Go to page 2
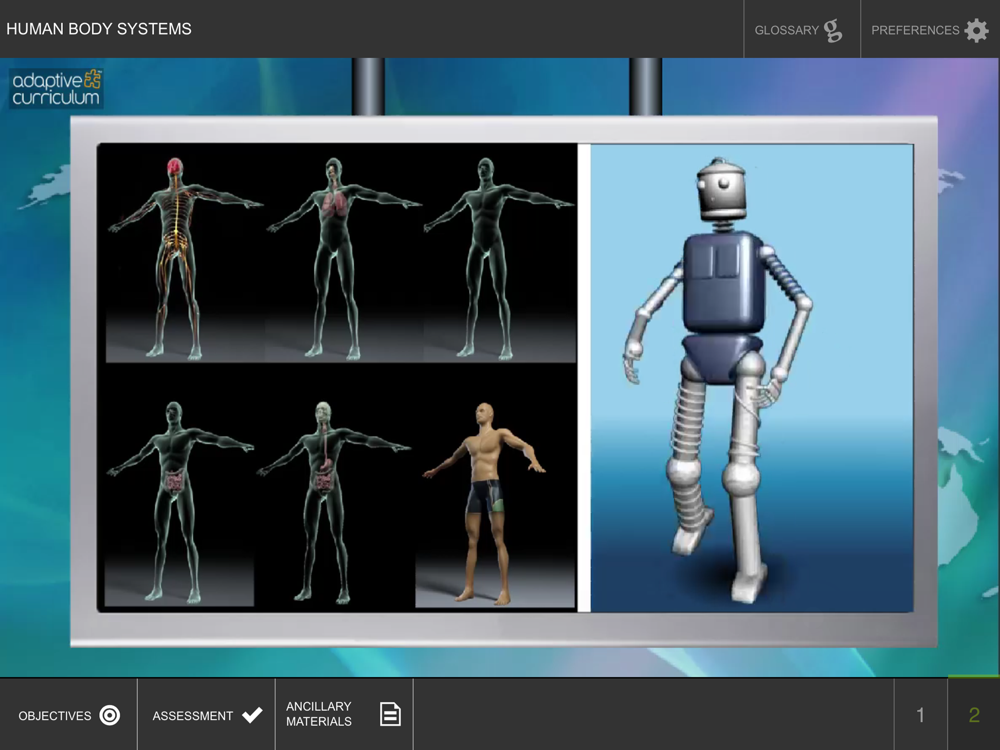The image size is (1000, 750). pyautogui.click(x=974, y=715)
